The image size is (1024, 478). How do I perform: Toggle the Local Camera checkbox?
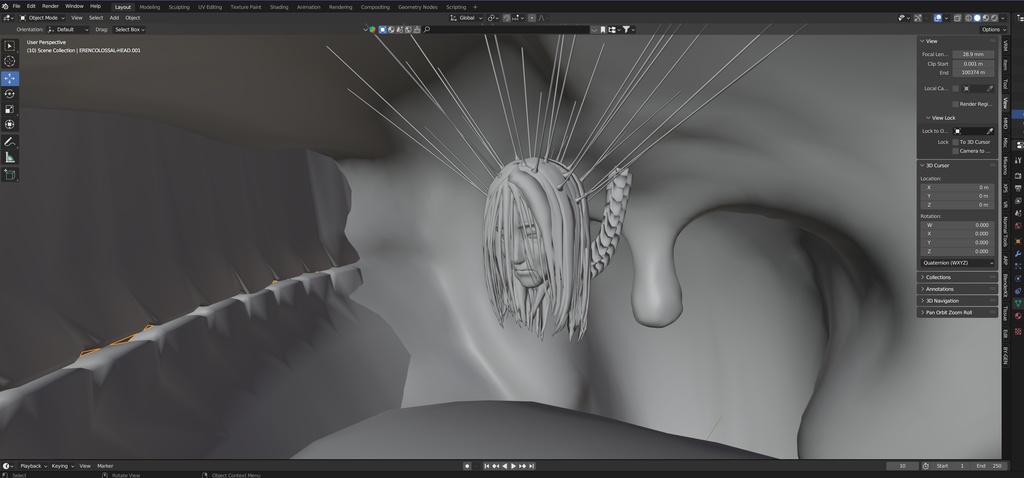956,88
